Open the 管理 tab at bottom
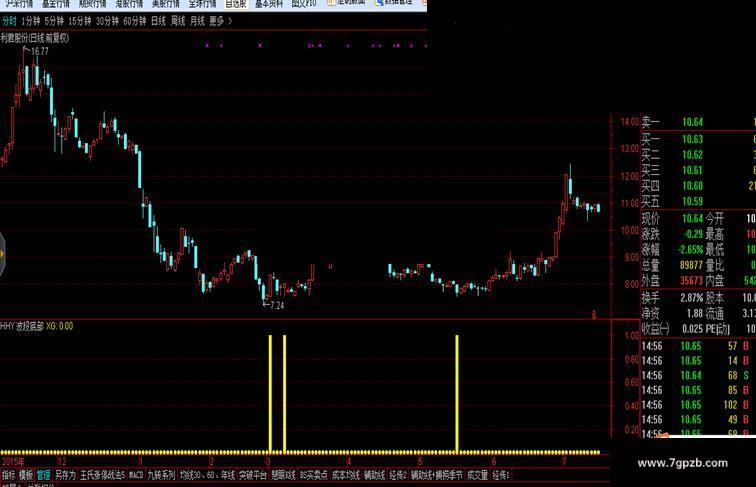 point(43,475)
